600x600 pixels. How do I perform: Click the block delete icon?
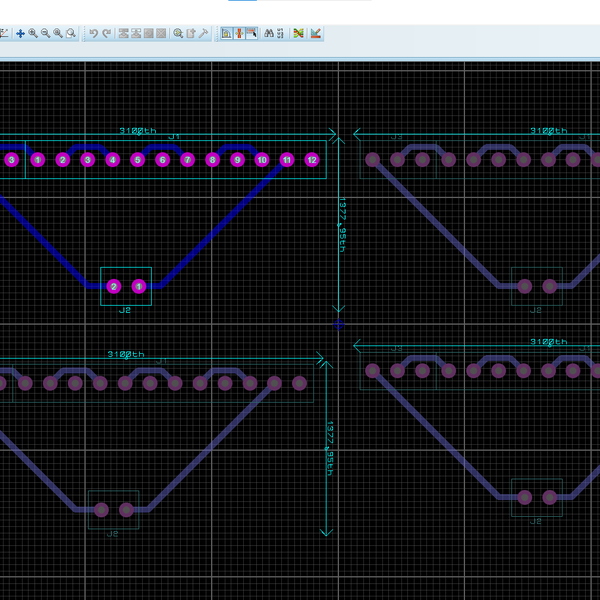point(160,33)
